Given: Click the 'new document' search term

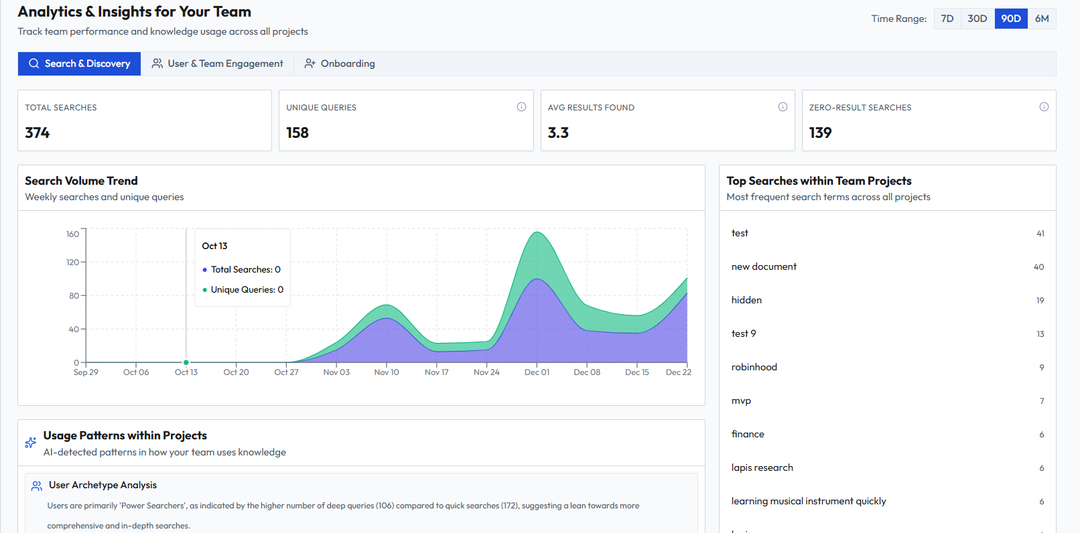Looking at the screenshot, I should click(x=764, y=267).
